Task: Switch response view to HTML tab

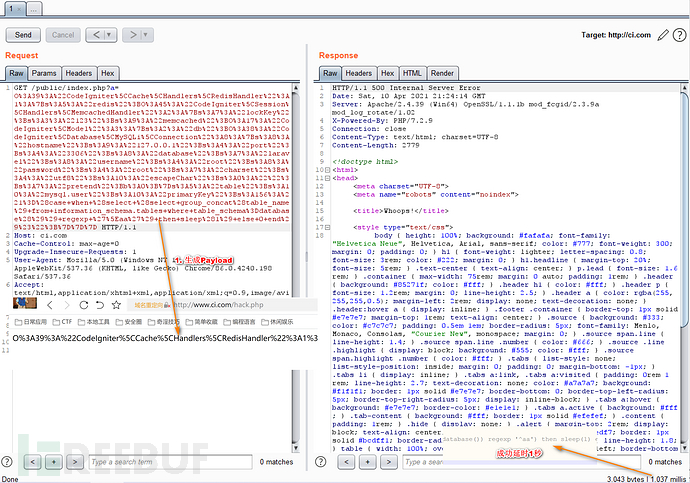Action: (x=412, y=73)
